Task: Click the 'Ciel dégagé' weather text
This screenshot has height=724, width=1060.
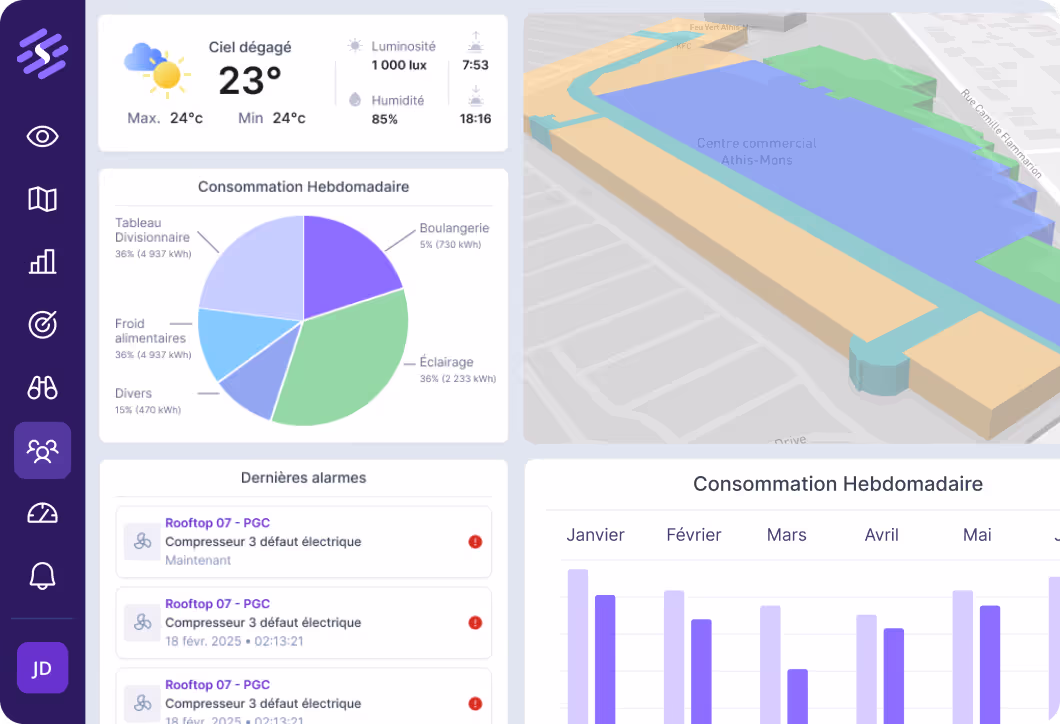Action: click(249, 47)
